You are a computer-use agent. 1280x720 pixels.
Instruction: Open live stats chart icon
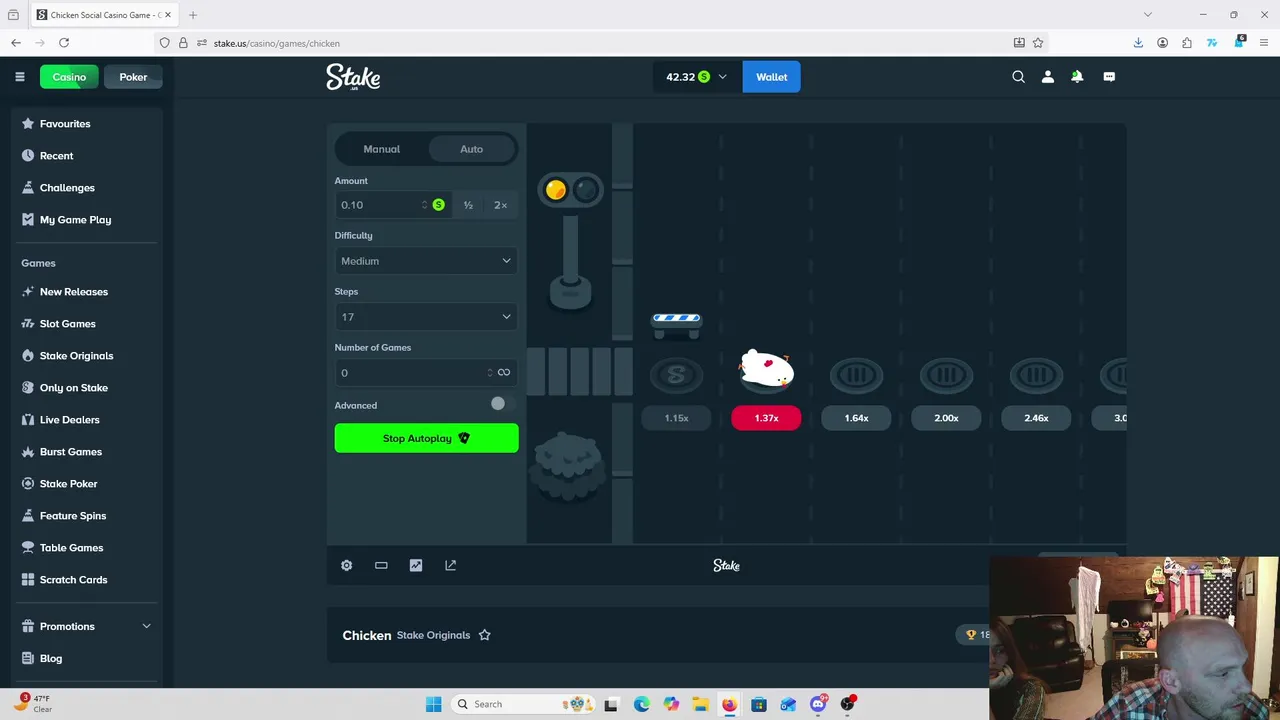(x=416, y=565)
